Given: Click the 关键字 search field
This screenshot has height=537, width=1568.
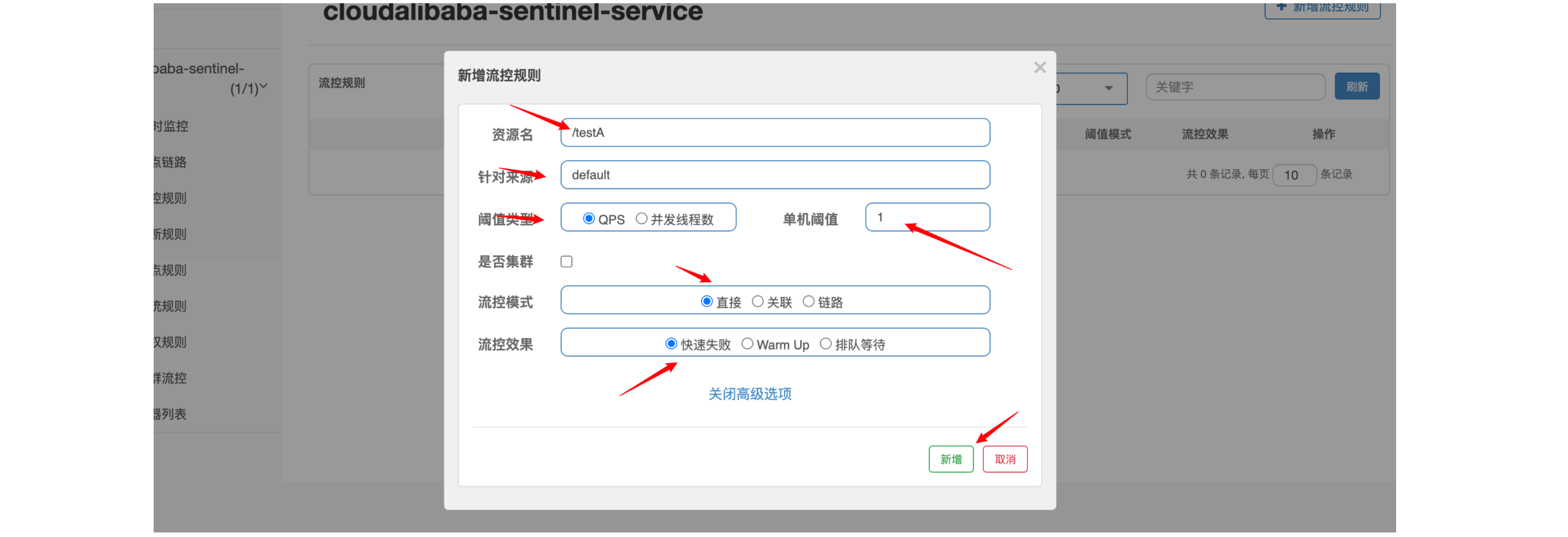Looking at the screenshot, I should click(x=1235, y=87).
